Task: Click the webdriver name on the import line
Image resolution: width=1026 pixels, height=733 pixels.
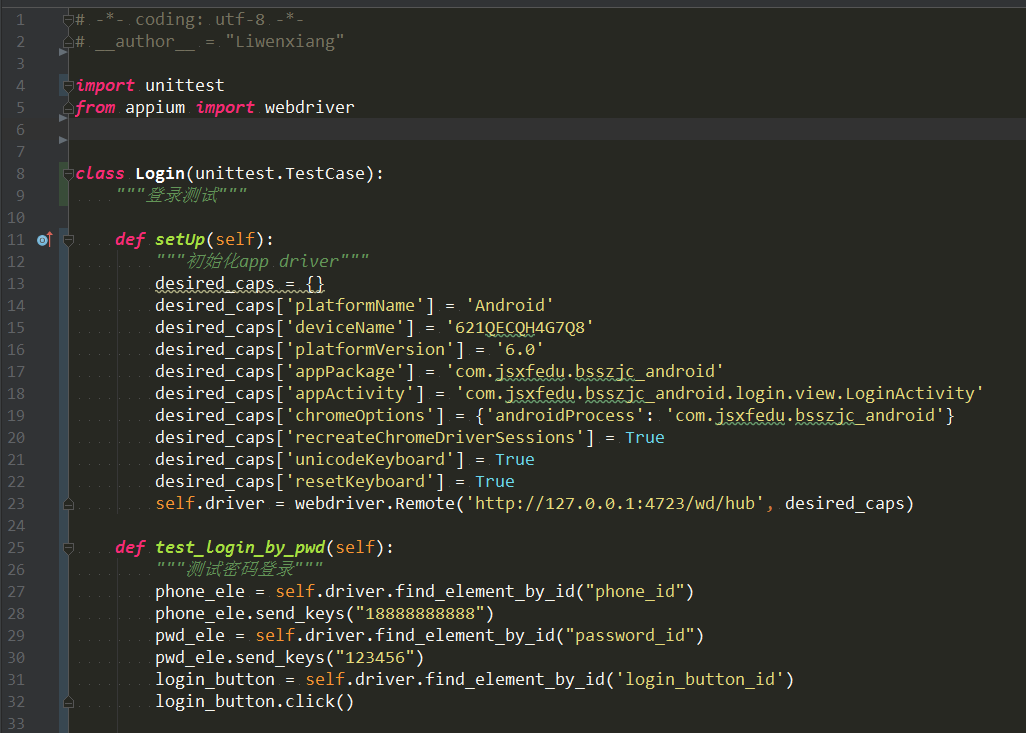Action: tap(310, 107)
